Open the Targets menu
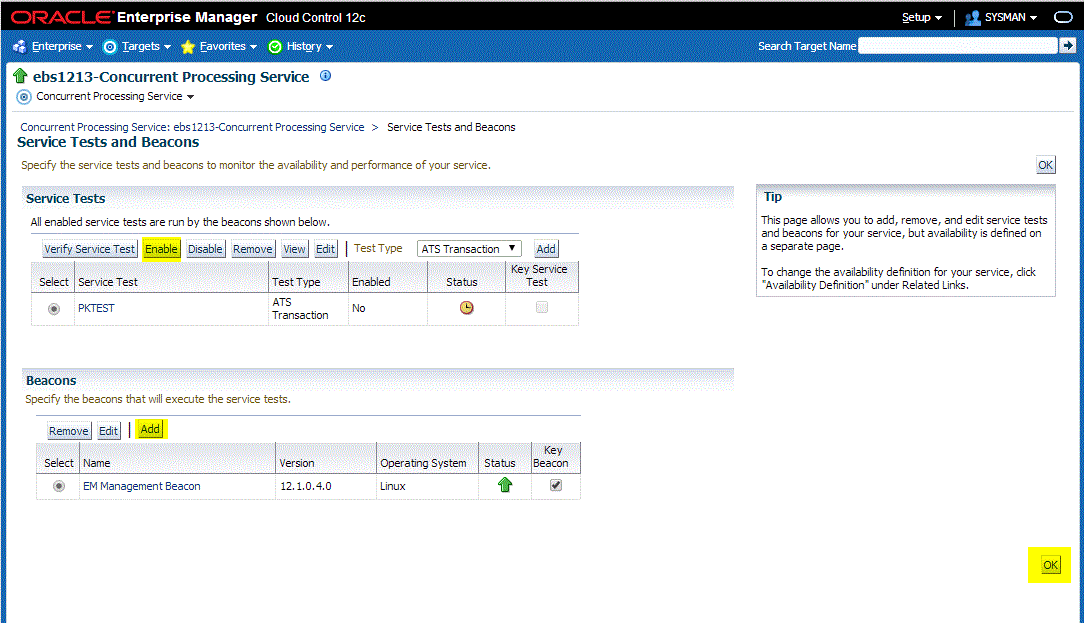The height and width of the screenshot is (623, 1084). click(x=146, y=46)
